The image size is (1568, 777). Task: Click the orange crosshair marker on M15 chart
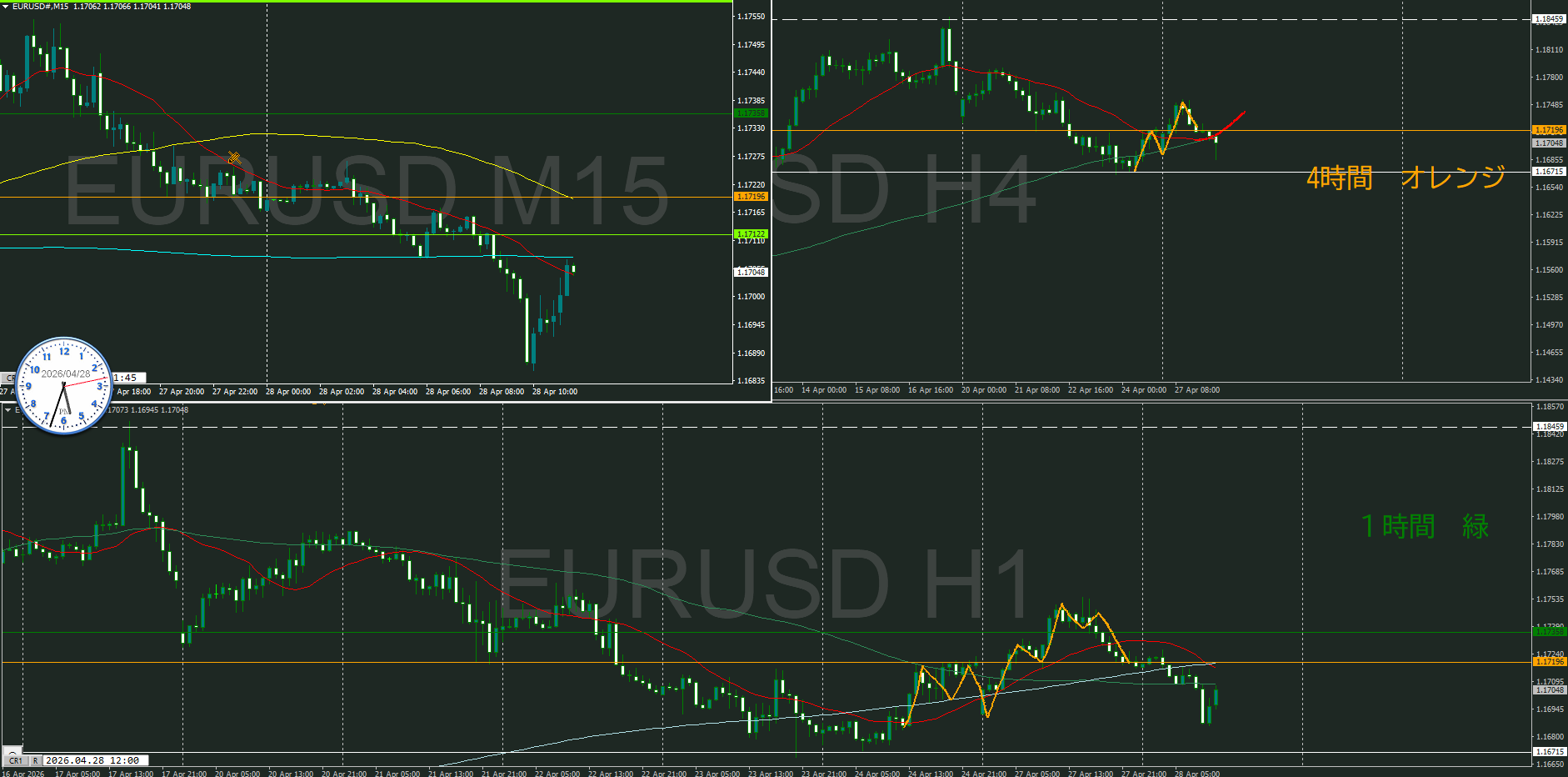234,158
